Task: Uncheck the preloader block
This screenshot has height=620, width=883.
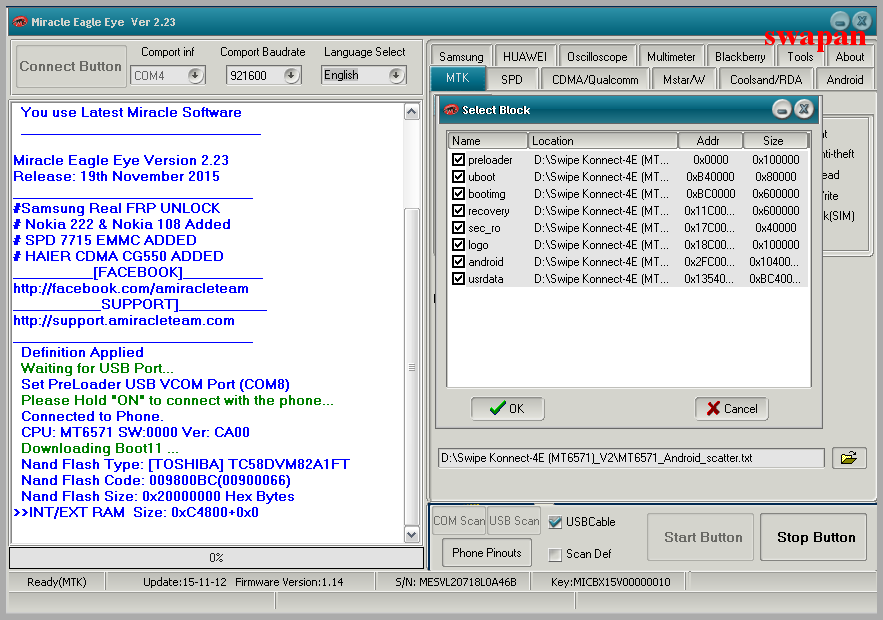Action: pyautogui.click(x=458, y=160)
